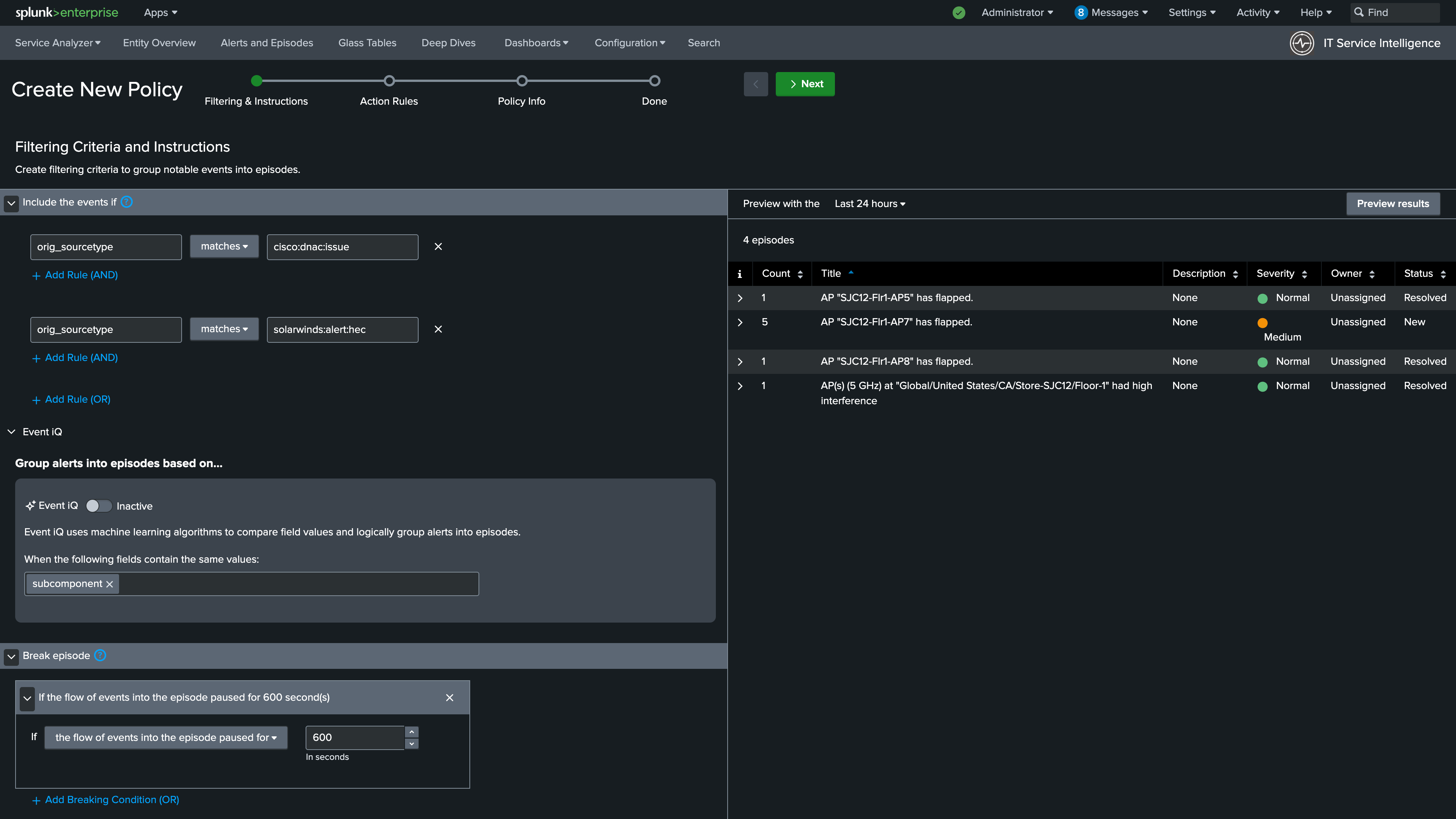Image resolution: width=1456 pixels, height=819 pixels.
Task: Open the Administrator menu
Action: 1017,13
